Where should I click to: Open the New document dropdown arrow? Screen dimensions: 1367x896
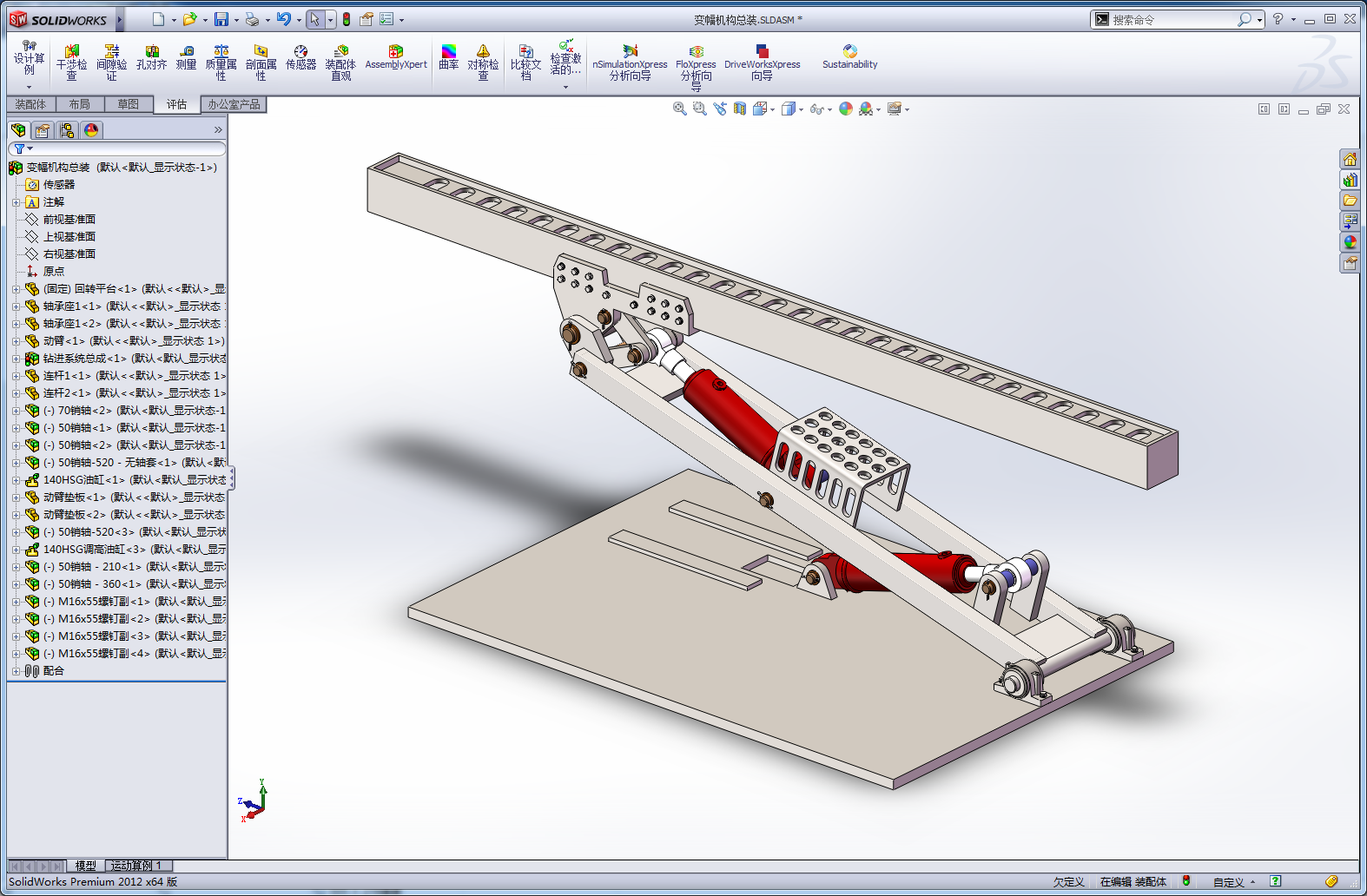pyautogui.click(x=174, y=19)
